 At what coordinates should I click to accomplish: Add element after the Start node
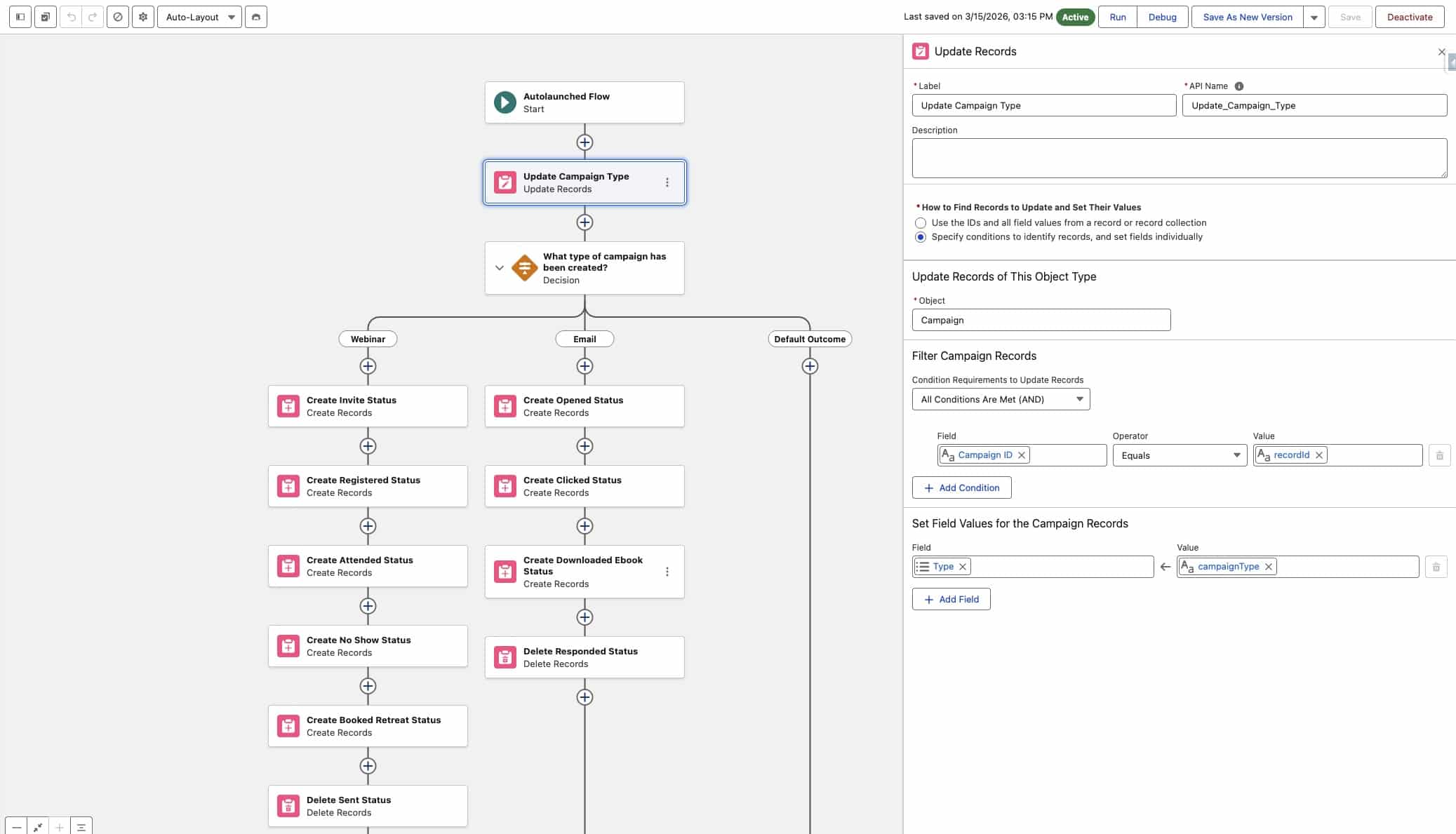click(x=585, y=142)
